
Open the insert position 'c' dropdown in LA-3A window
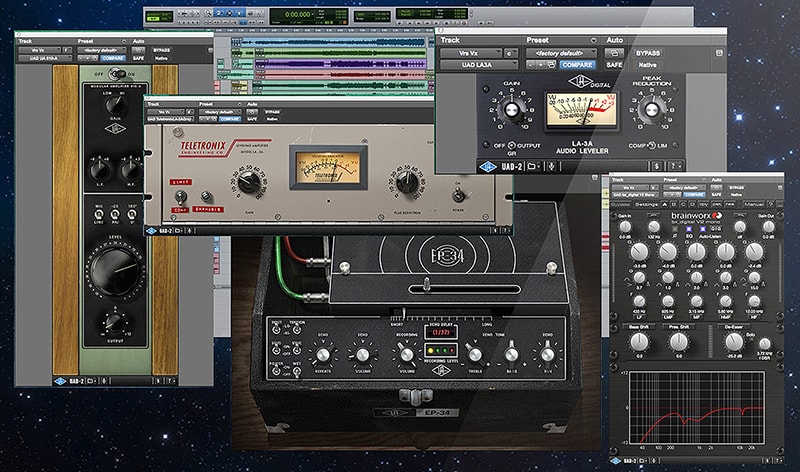tap(511, 53)
